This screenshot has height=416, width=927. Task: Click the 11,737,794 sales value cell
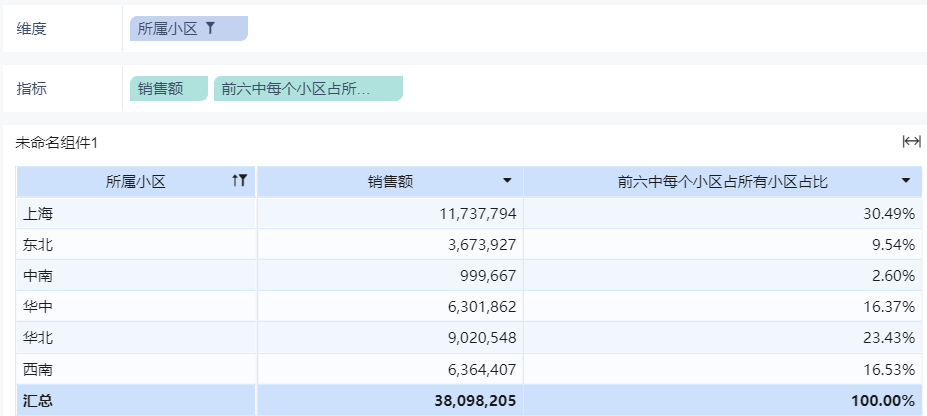[x=477, y=213]
